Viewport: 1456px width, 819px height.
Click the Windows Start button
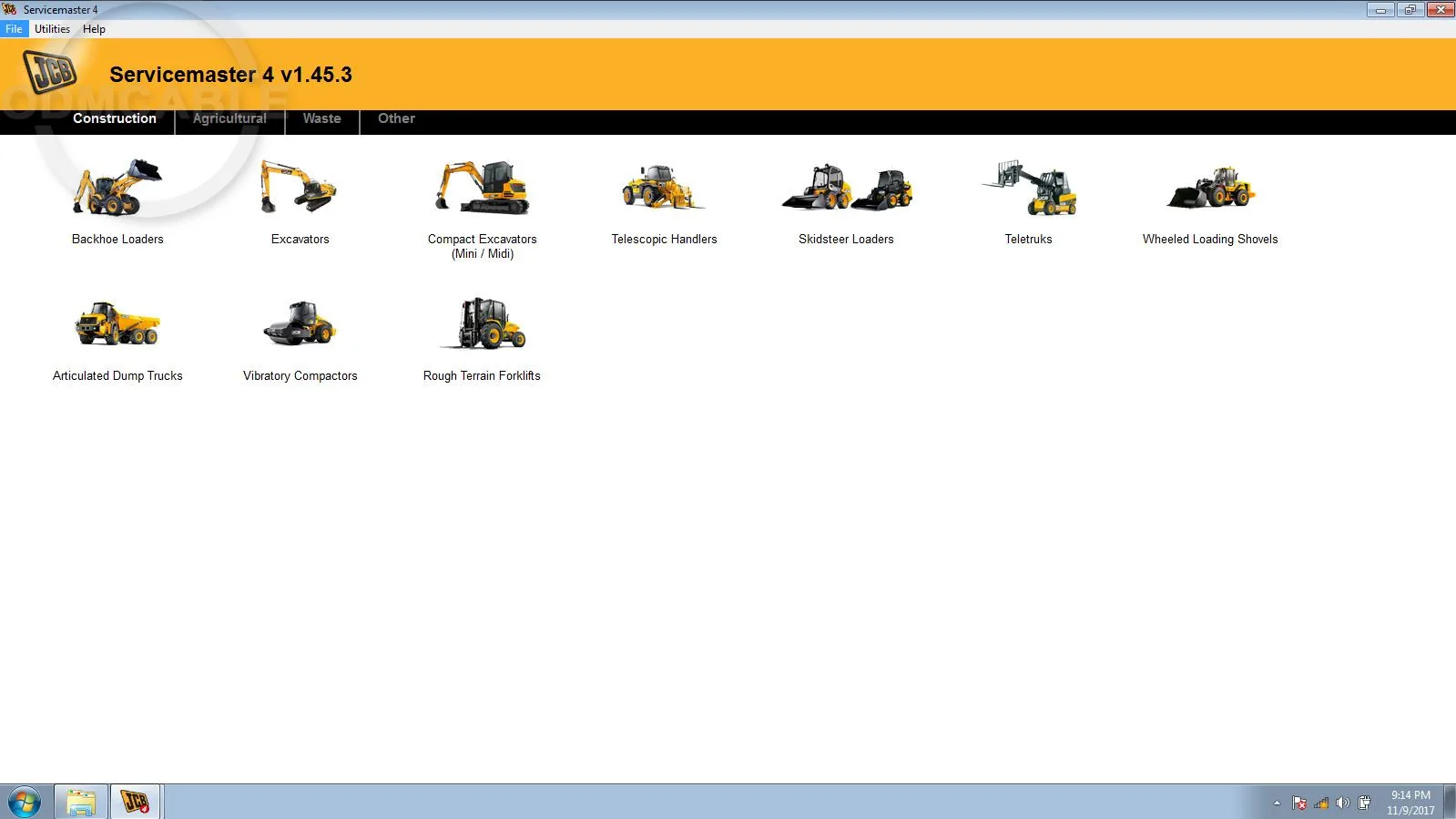(25, 802)
